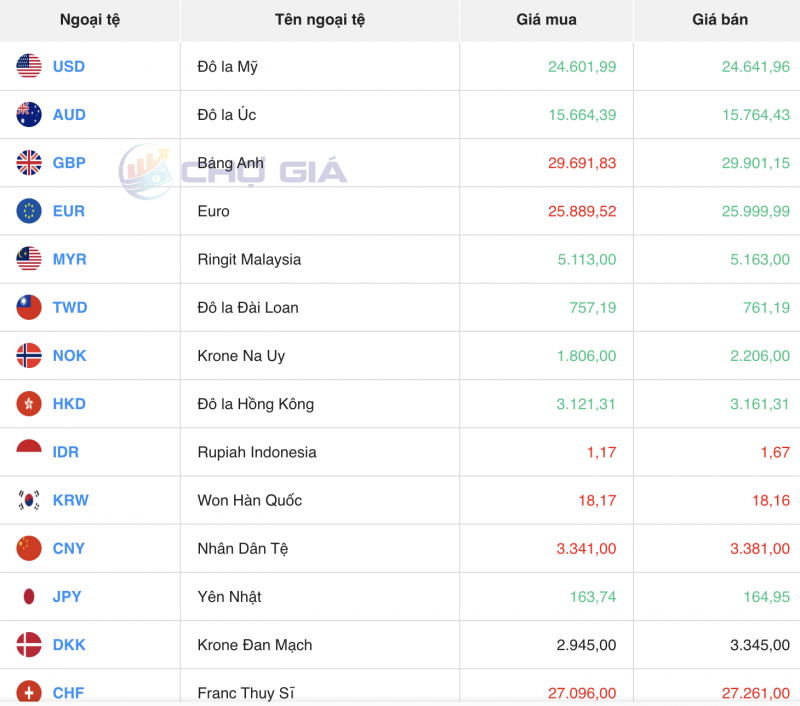The image size is (800, 706).
Task: Click the JPY Japanese flag icon
Action: [x=27, y=596]
